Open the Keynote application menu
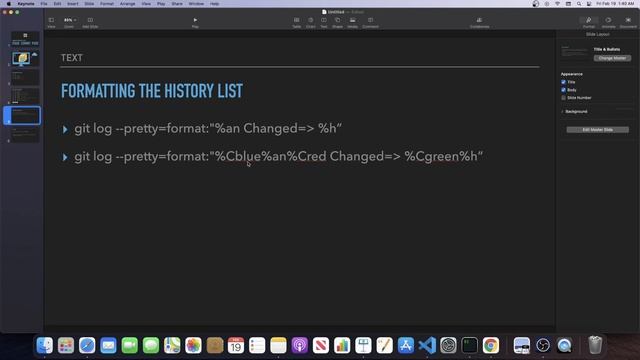640x360 pixels. (26, 4)
